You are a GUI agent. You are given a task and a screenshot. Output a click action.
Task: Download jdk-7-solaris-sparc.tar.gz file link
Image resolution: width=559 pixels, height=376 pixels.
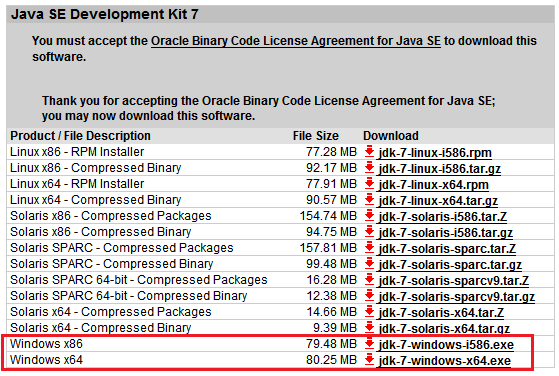(450, 265)
